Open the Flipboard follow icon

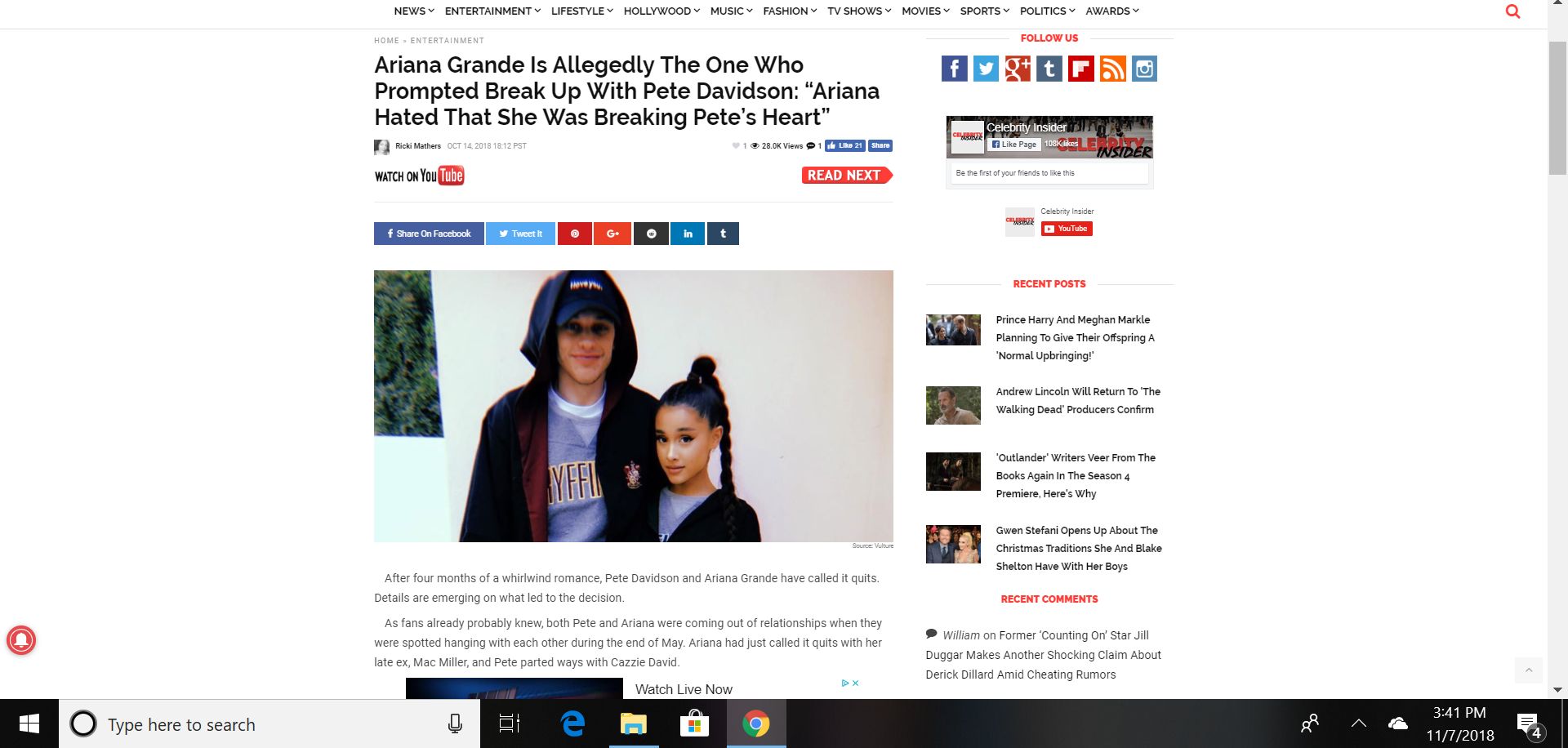coord(1081,69)
